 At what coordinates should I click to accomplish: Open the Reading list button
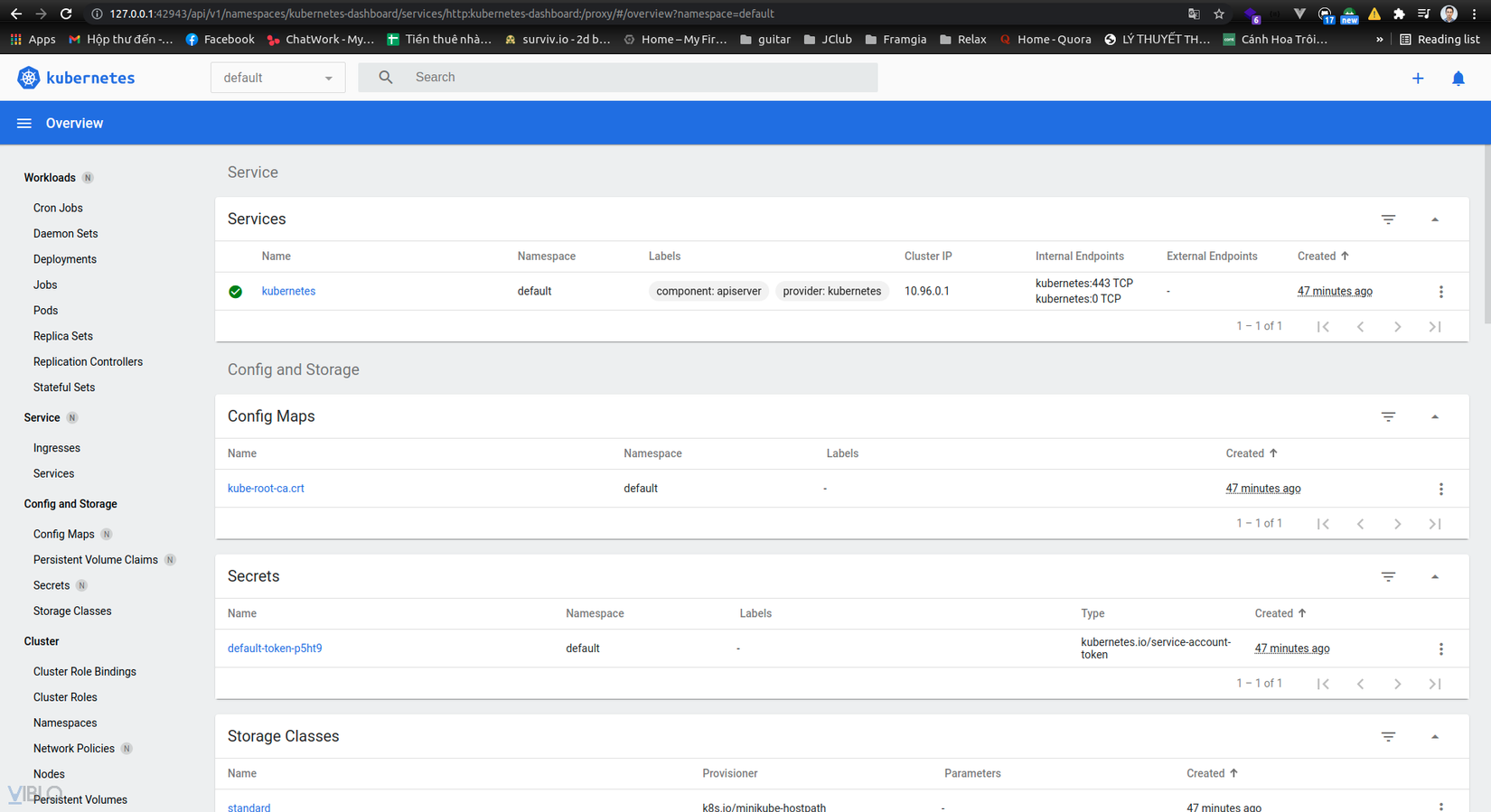1440,40
